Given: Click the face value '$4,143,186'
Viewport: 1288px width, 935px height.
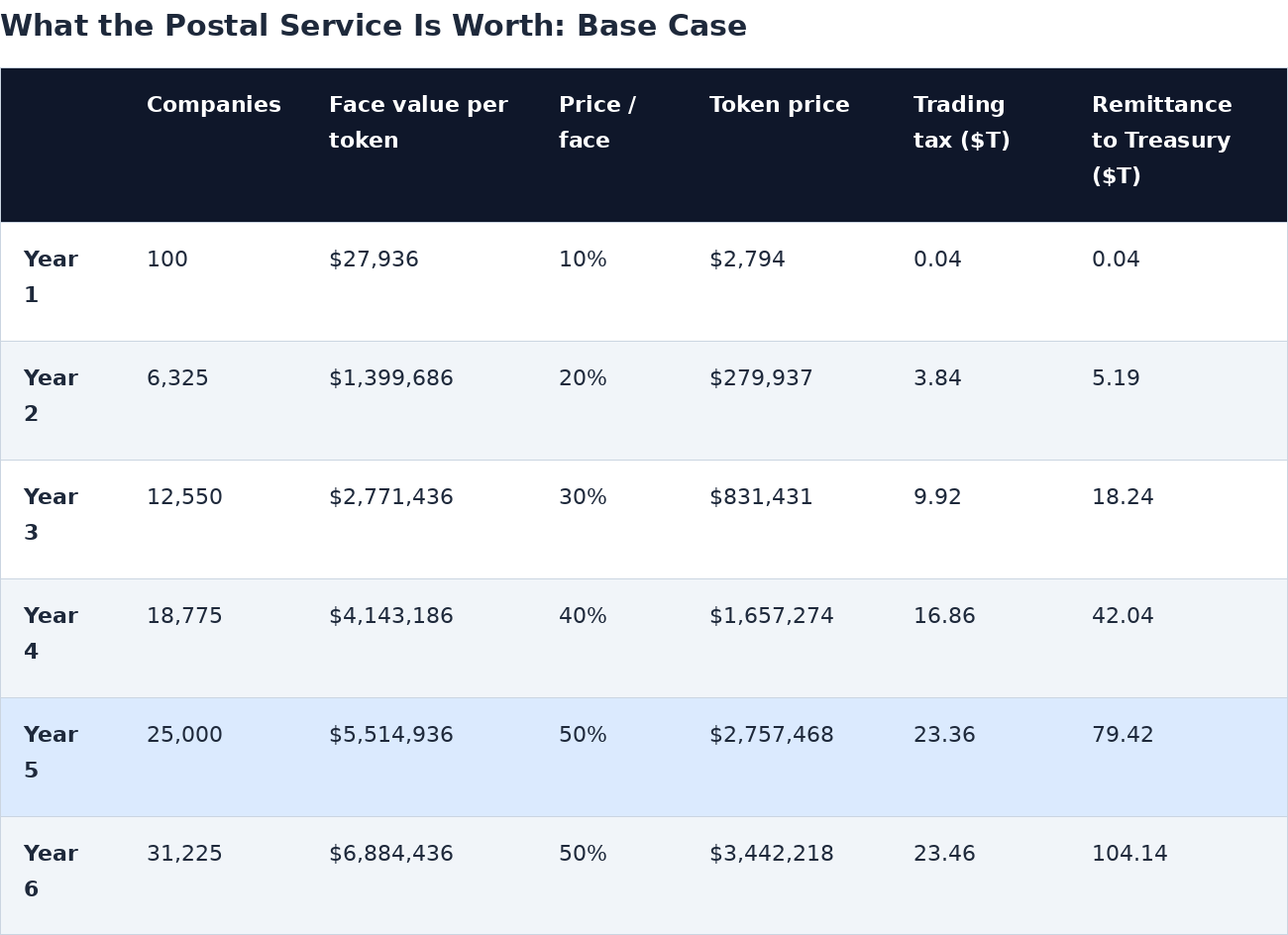Looking at the screenshot, I should [x=391, y=617].
